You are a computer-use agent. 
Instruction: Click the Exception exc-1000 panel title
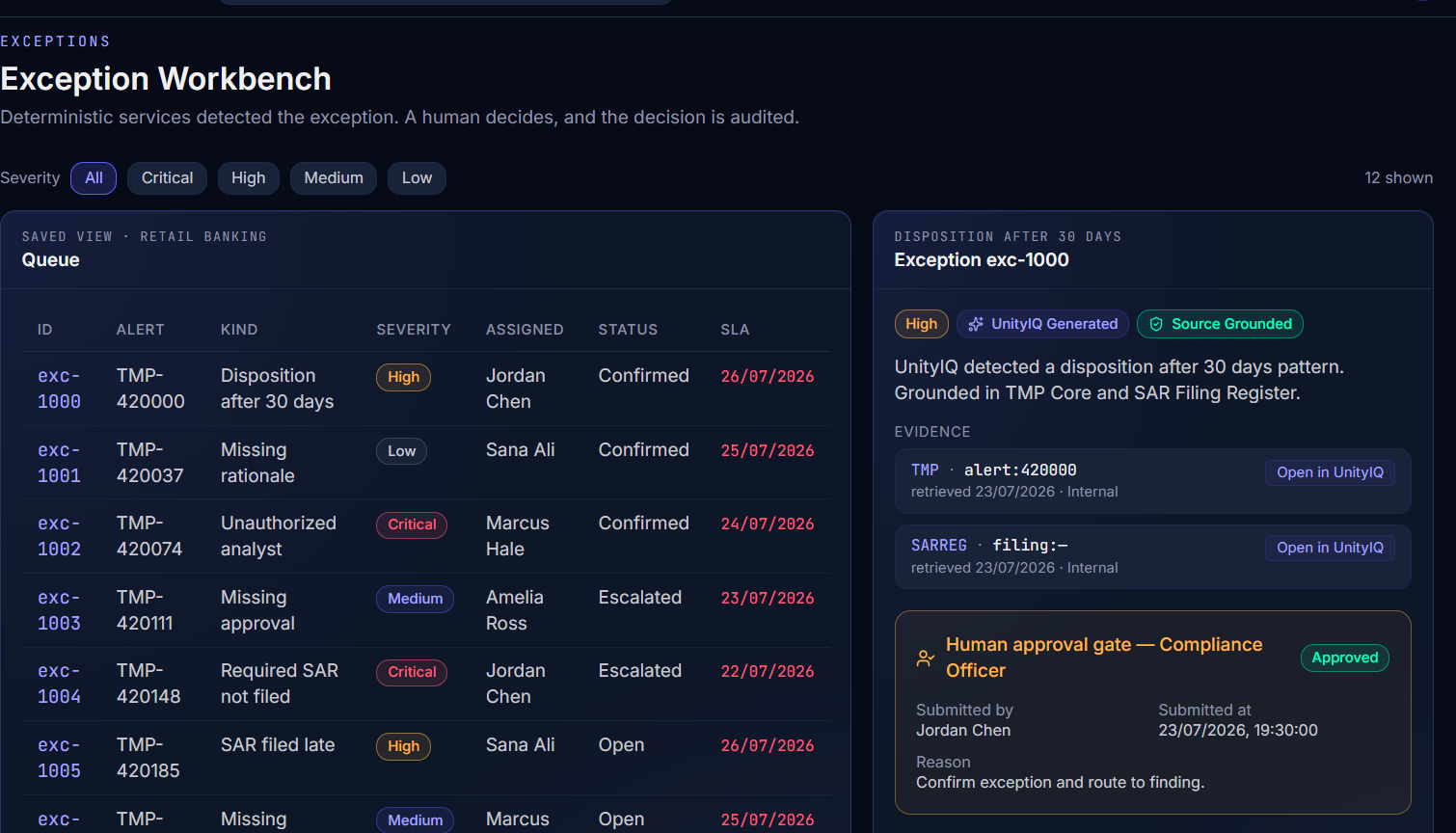(x=982, y=260)
